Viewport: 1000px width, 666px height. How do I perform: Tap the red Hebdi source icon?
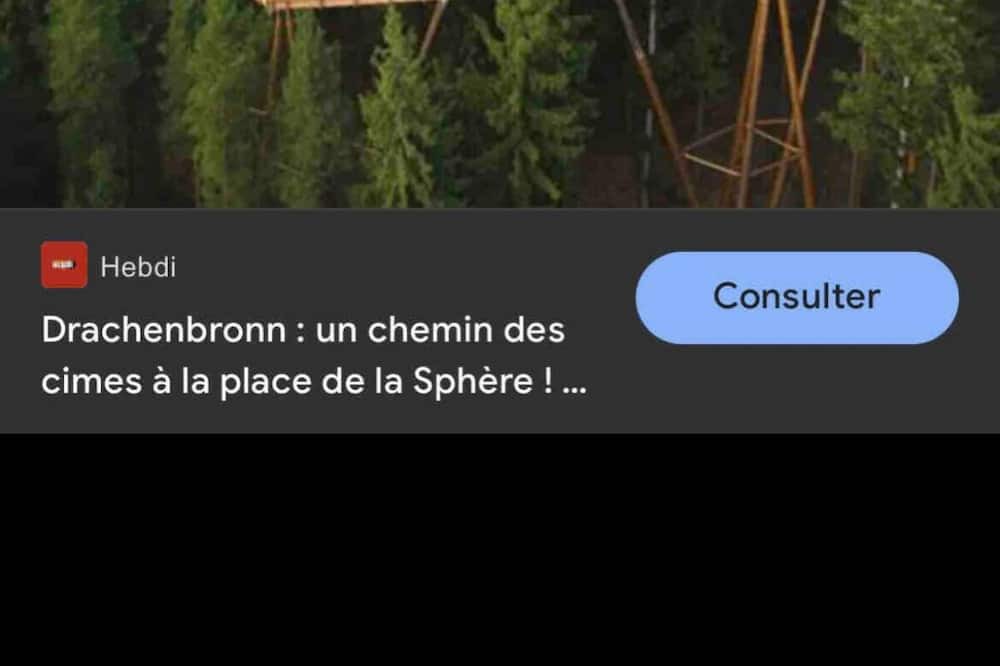point(64,265)
